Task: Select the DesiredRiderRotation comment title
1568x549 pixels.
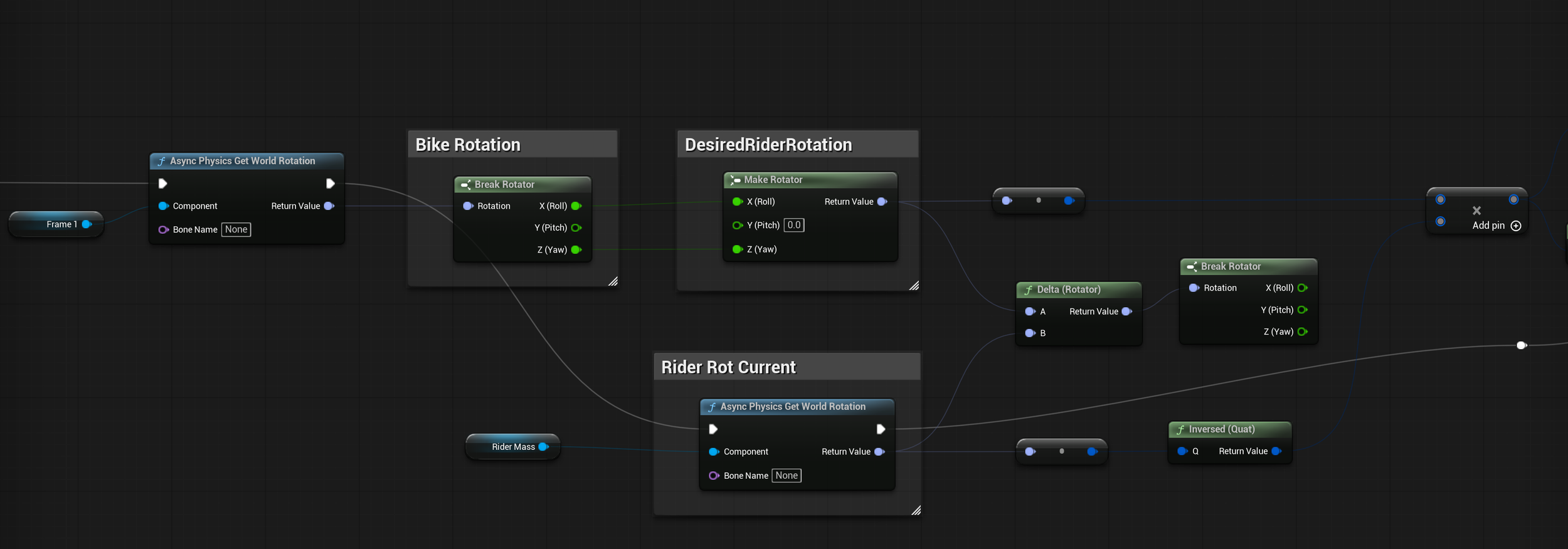Action: click(x=768, y=145)
